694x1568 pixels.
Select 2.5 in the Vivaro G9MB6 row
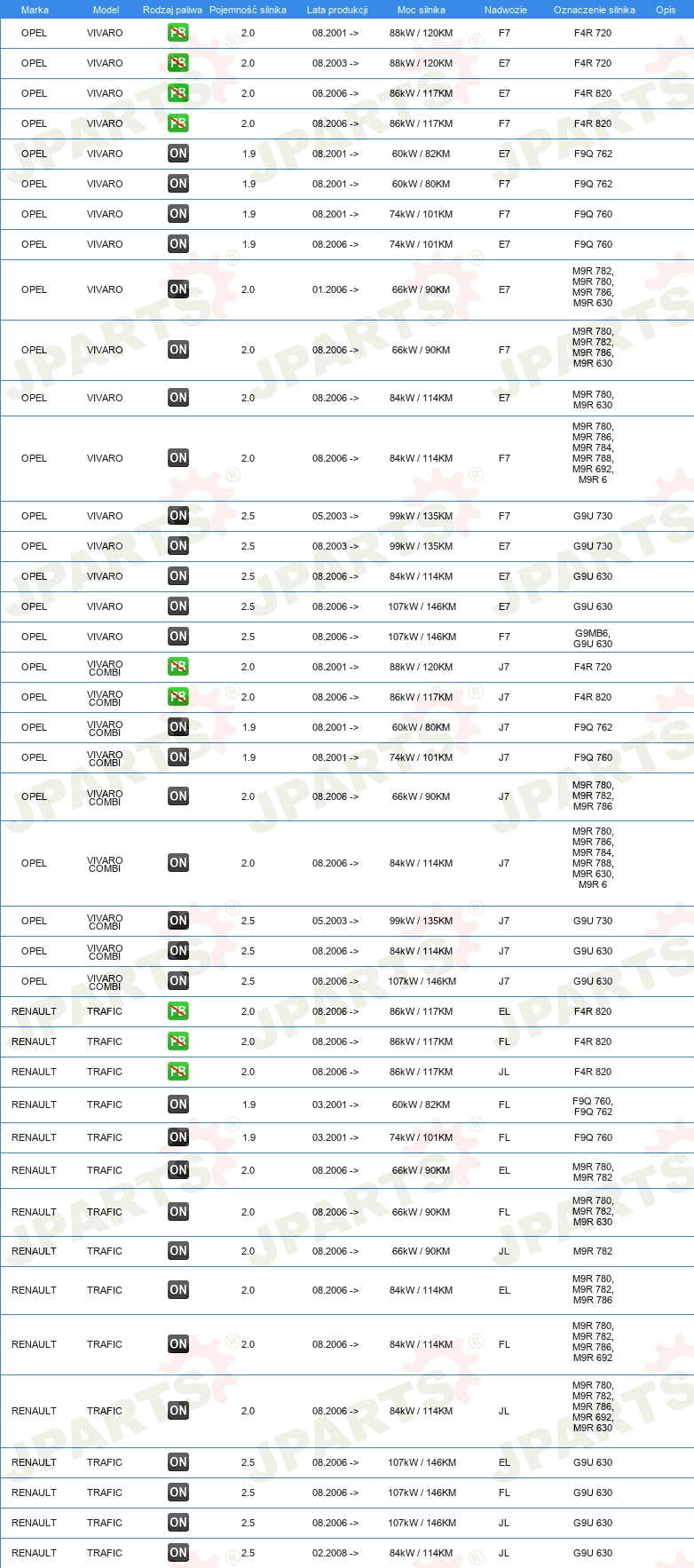point(248,637)
